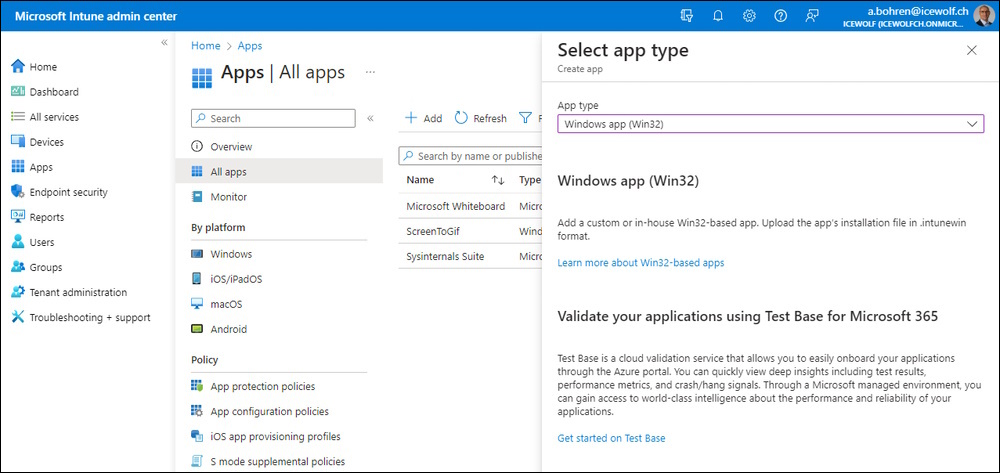Click the Devices monitor icon
Image resolution: width=1000 pixels, height=473 pixels.
18,142
